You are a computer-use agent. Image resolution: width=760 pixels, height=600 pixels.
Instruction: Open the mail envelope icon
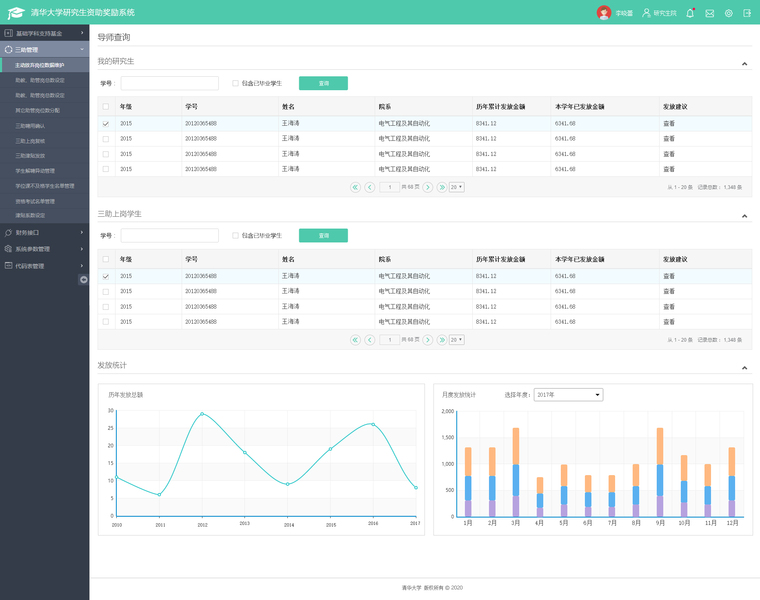(710, 14)
